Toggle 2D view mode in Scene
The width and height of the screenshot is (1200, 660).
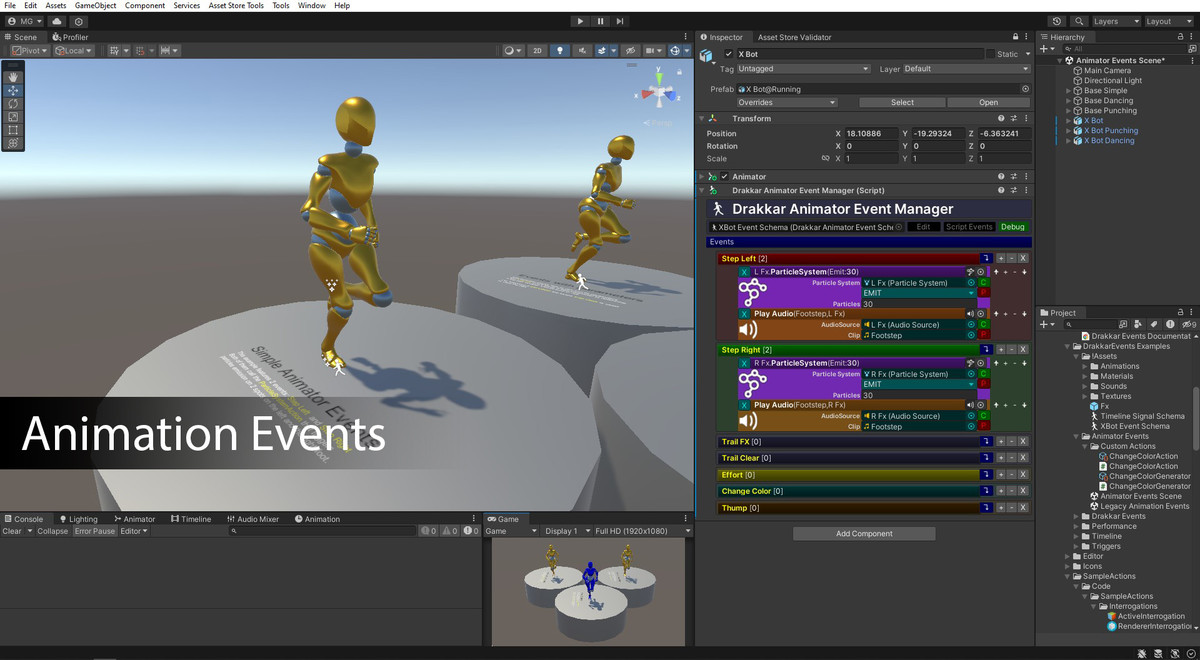coord(537,50)
